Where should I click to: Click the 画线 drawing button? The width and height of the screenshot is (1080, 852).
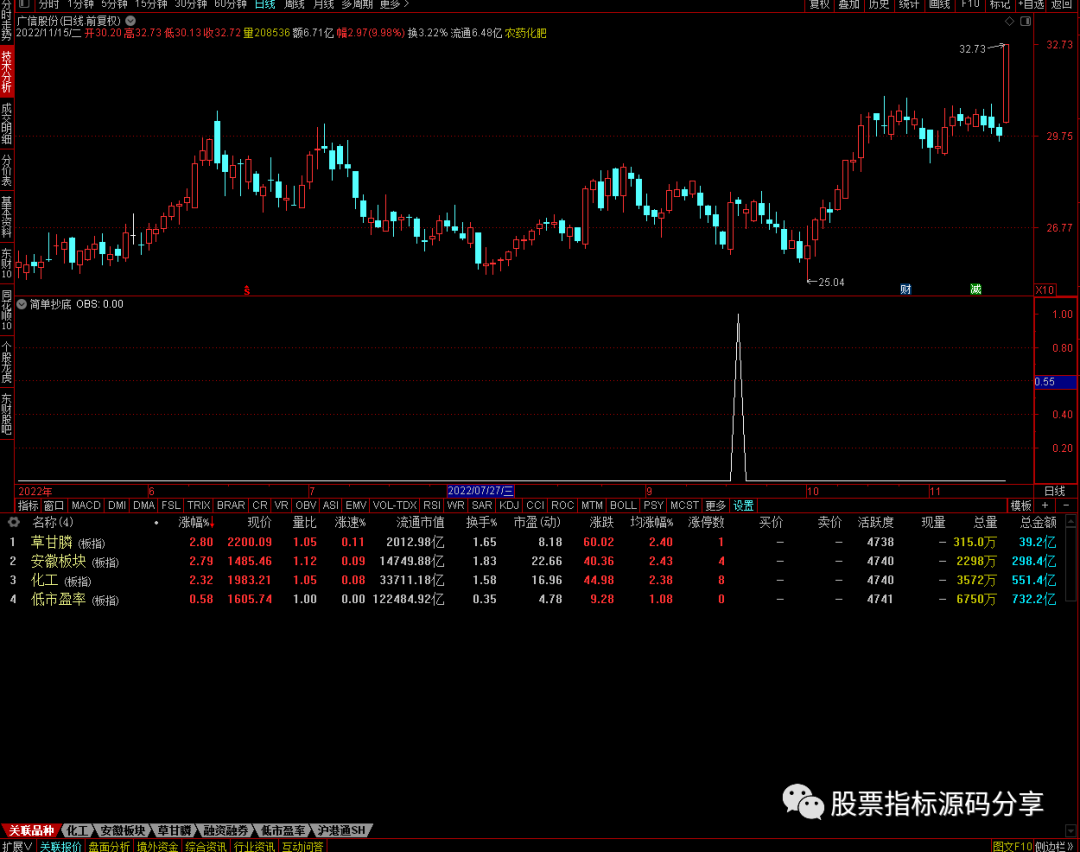pos(939,4)
